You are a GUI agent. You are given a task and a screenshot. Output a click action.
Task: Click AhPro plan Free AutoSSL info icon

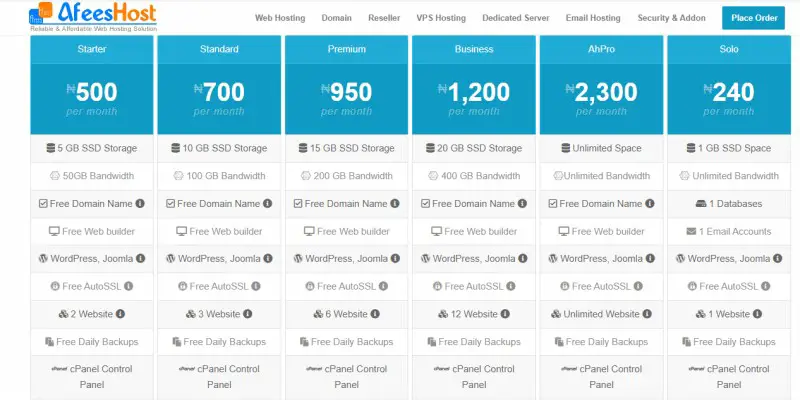coord(638,286)
